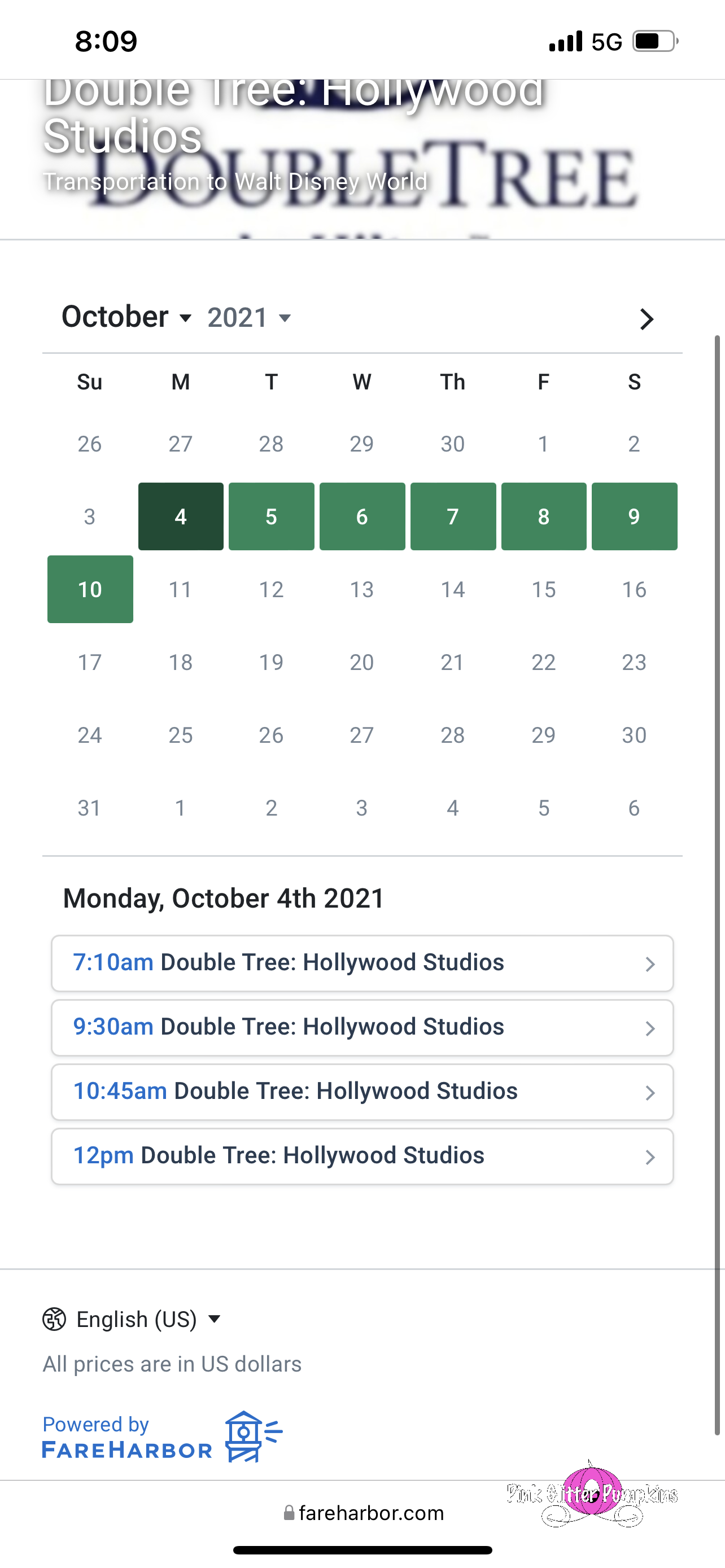
Task: Click date 31 on the calendar
Action: coord(90,808)
